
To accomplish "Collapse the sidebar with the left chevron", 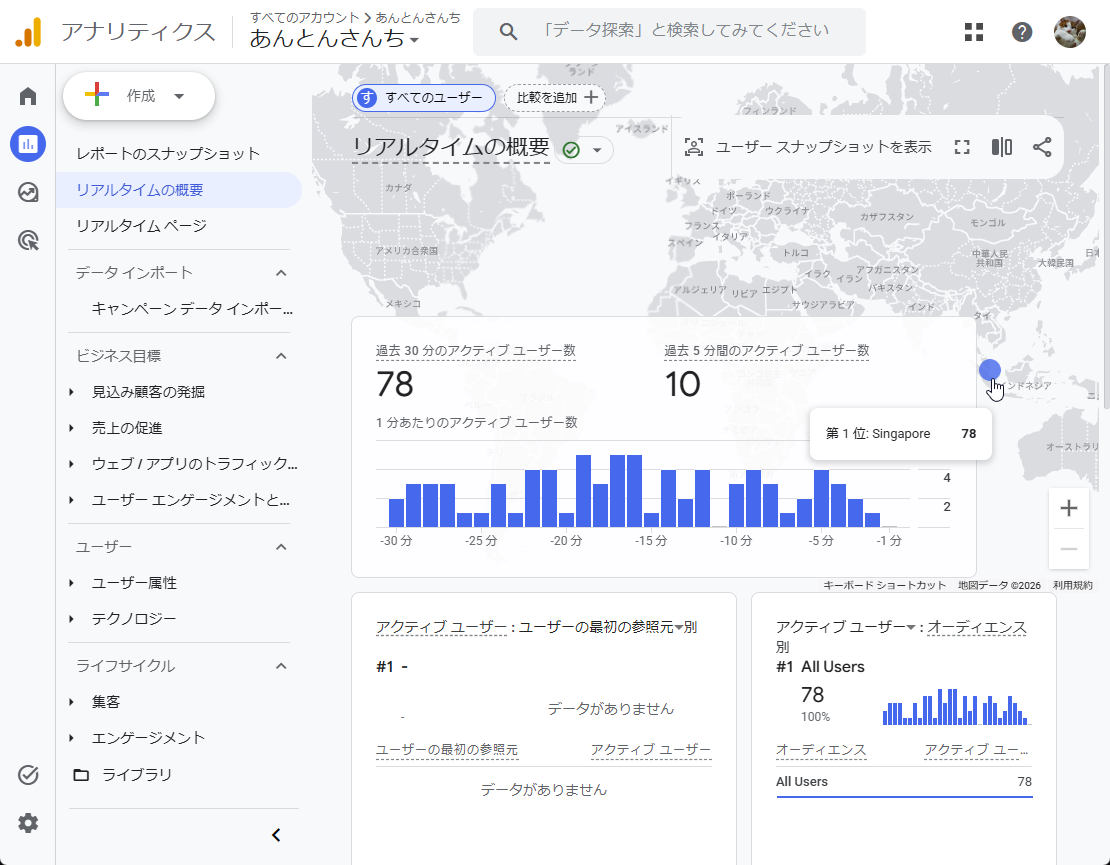I will coord(277,835).
